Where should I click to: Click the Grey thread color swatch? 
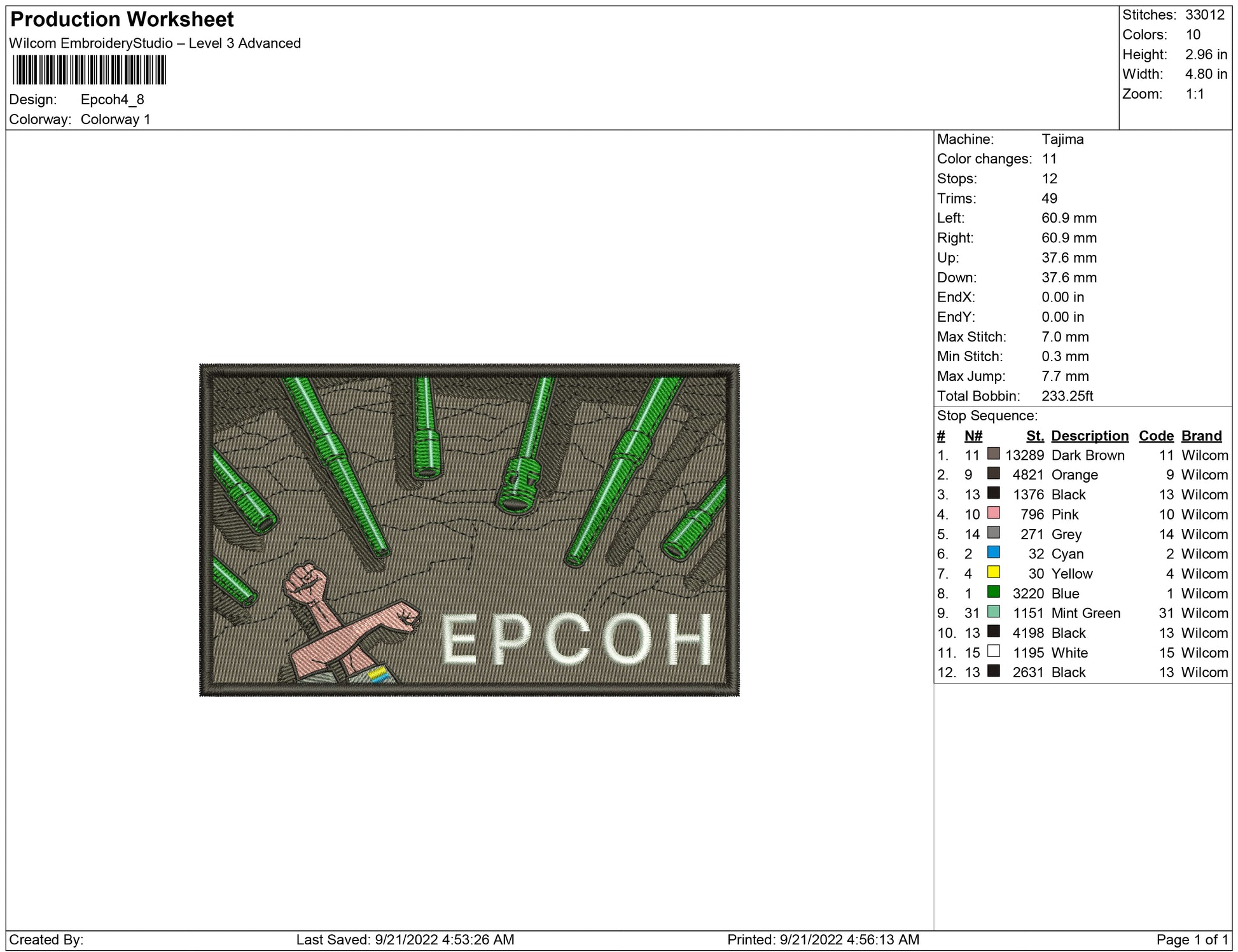pyautogui.click(x=993, y=532)
